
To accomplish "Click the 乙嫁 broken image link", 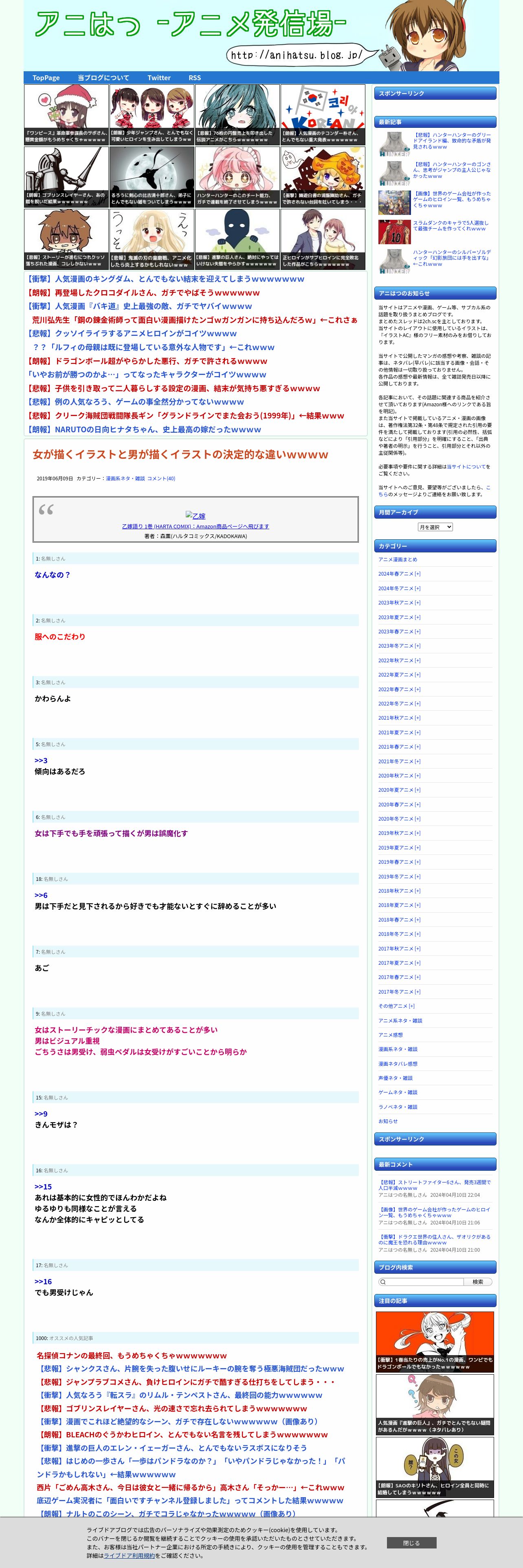I will (x=196, y=516).
